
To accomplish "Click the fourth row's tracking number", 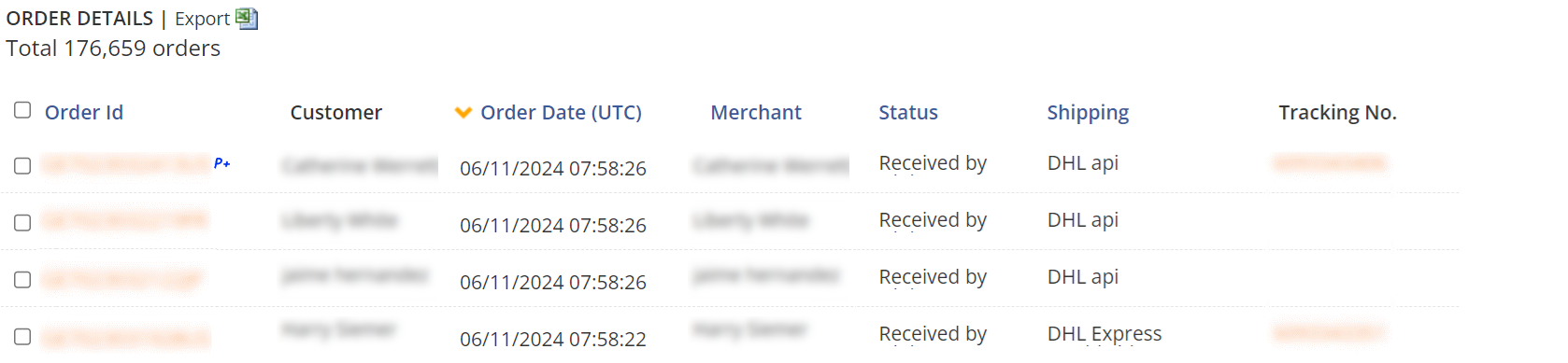I will [x=1329, y=333].
